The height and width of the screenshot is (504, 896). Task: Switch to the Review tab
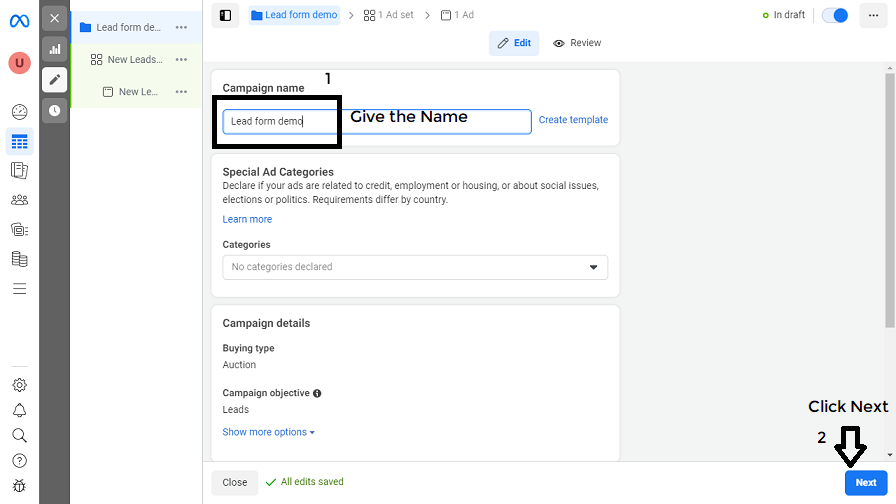[577, 43]
